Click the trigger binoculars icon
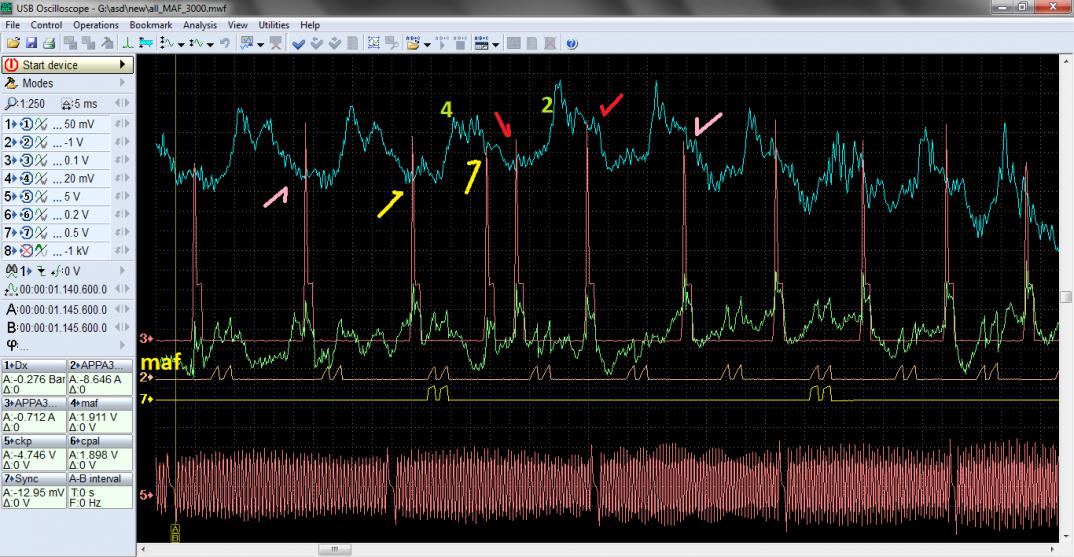 tap(11, 271)
